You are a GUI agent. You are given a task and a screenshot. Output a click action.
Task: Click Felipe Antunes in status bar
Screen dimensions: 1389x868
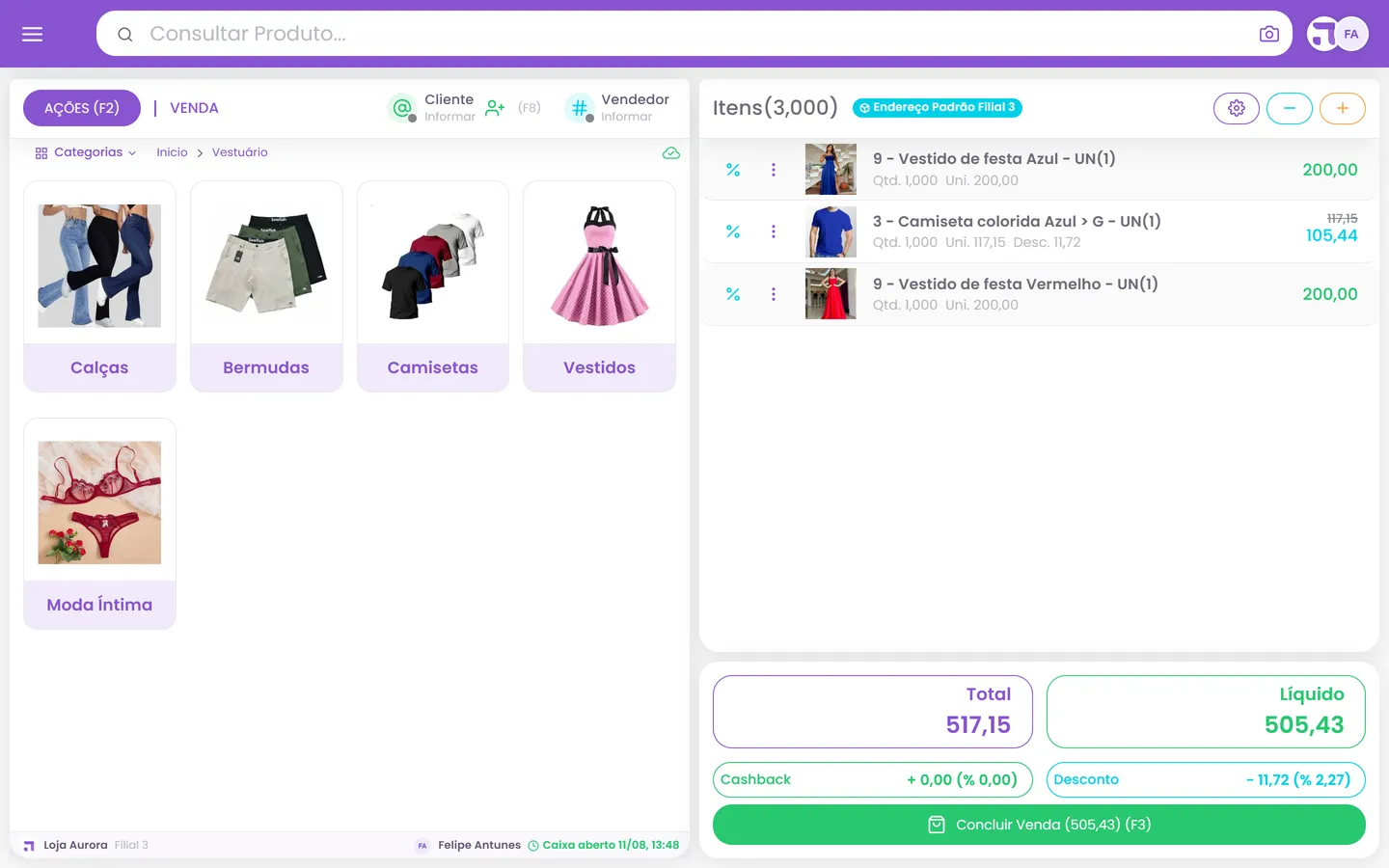pyautogui.click(x=478, y=845)
